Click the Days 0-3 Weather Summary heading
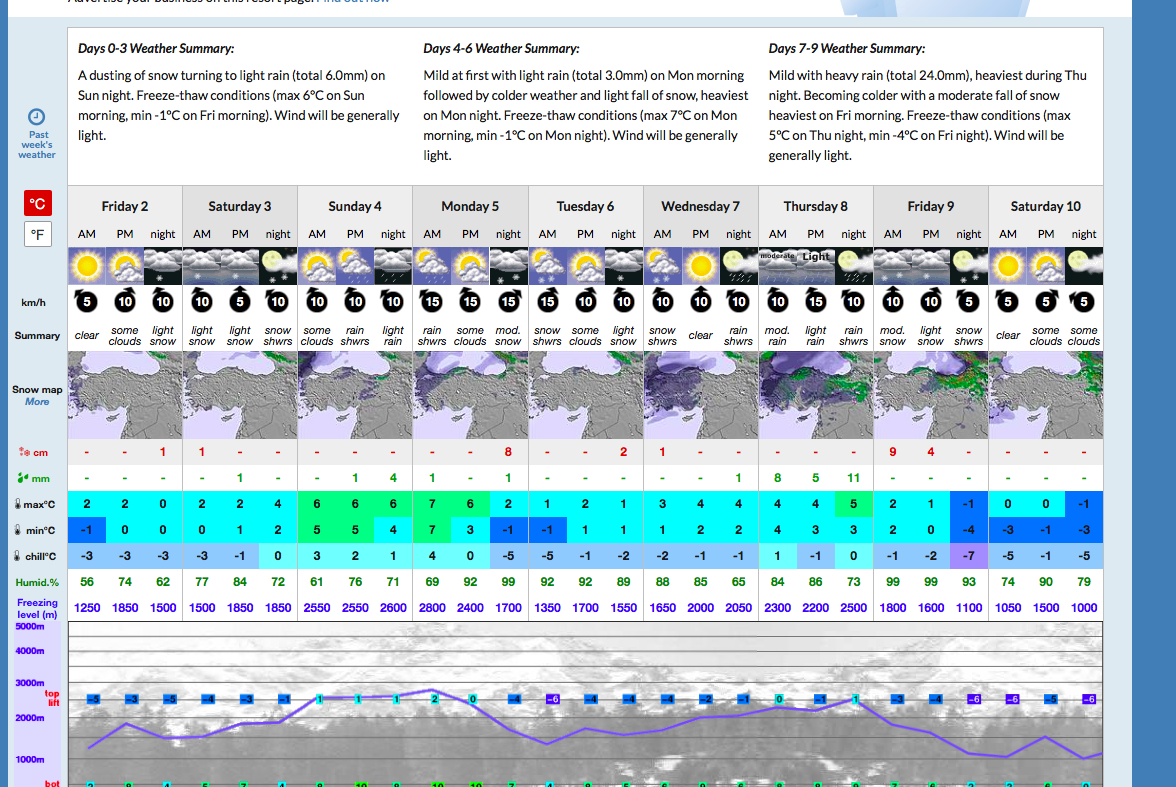 156,49
